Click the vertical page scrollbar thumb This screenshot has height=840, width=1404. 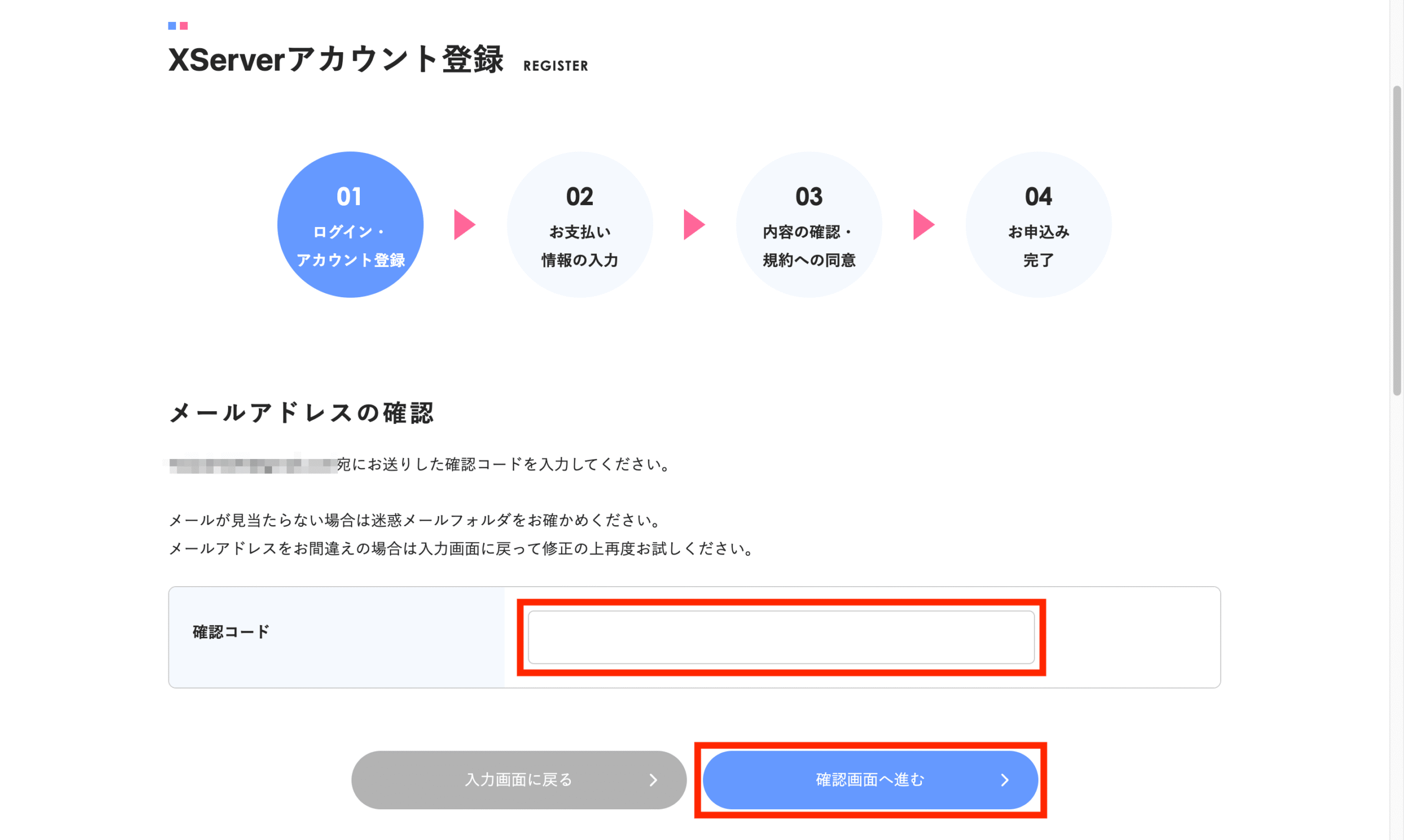[x=1397, y=241]
